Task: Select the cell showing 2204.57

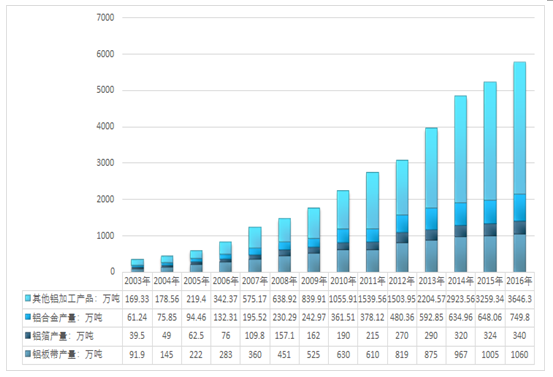Action: coord(431,299)
